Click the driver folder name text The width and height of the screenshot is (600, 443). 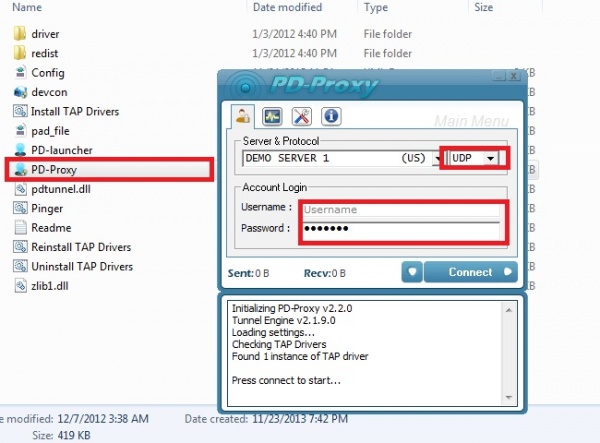(45, 34)
